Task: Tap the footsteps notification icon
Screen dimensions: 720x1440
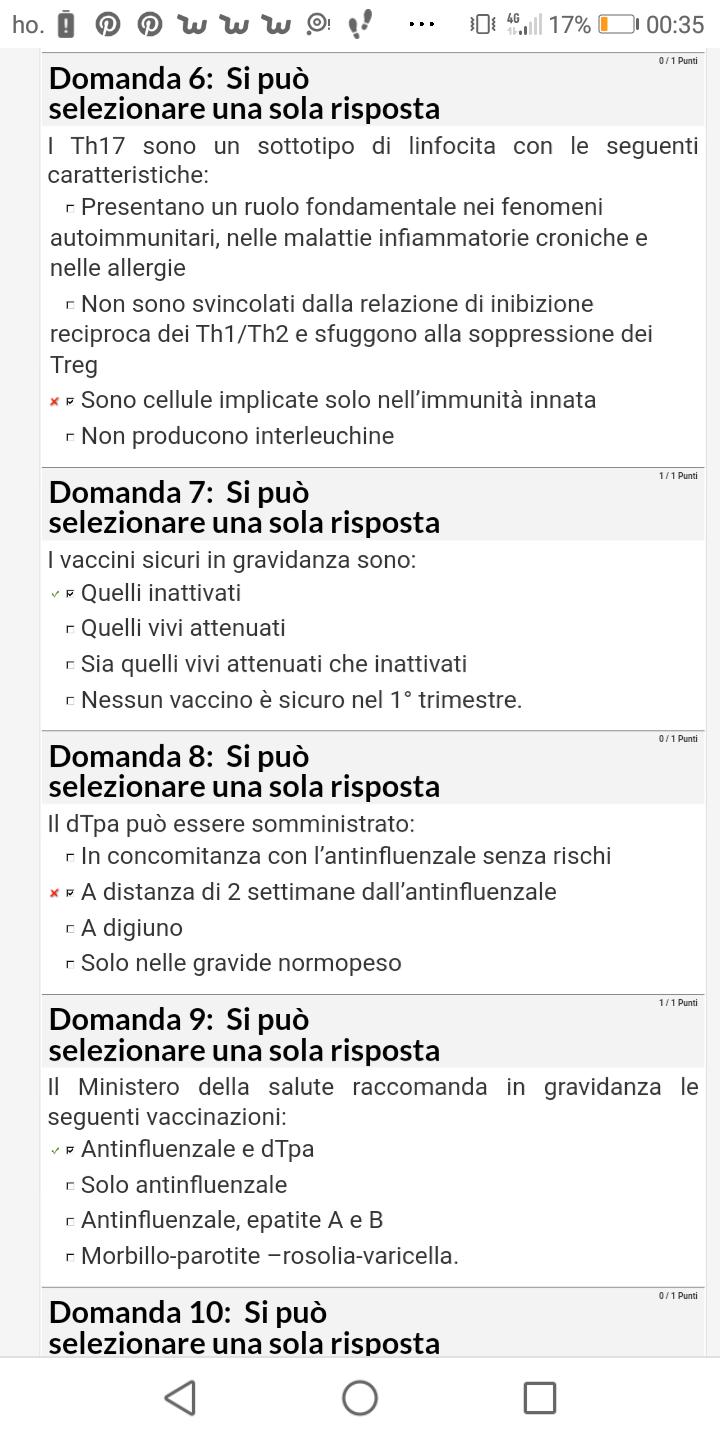Action: pyautogui.click(x=359, y=25)
